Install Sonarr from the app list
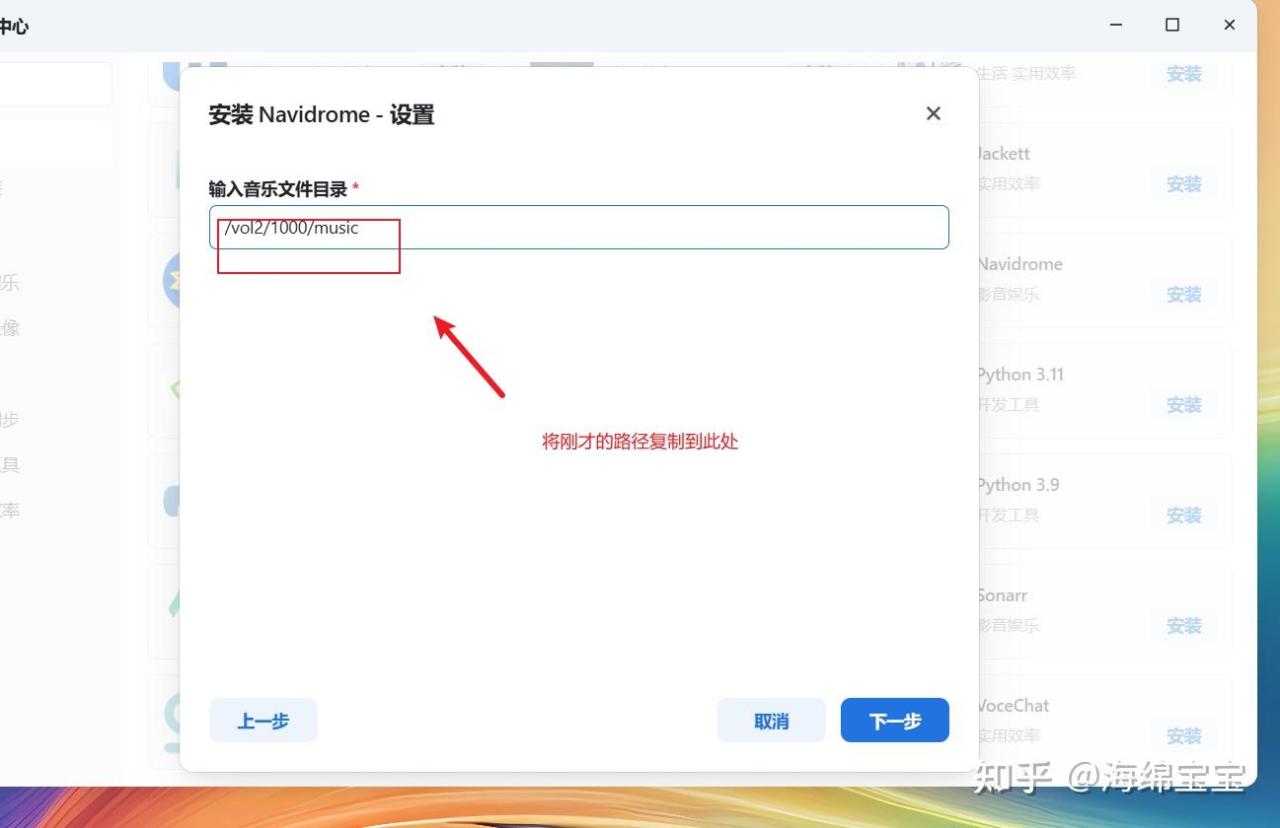This screenshot has height=828, width=1280. 1184,625
